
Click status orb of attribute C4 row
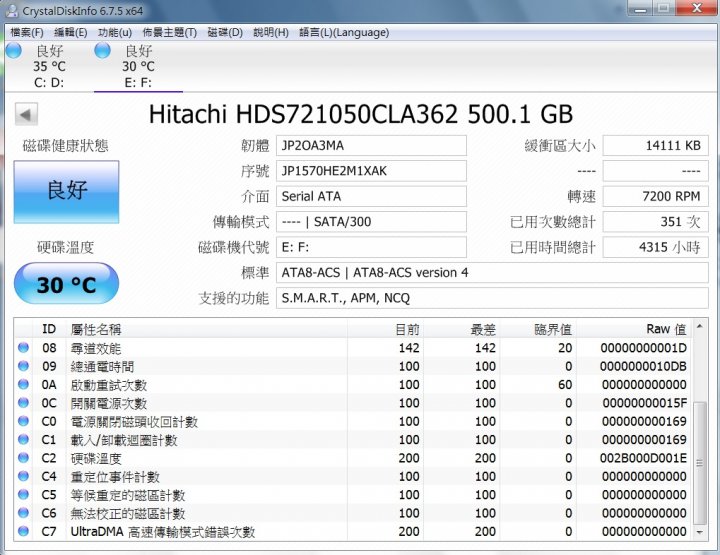point(23,476)
